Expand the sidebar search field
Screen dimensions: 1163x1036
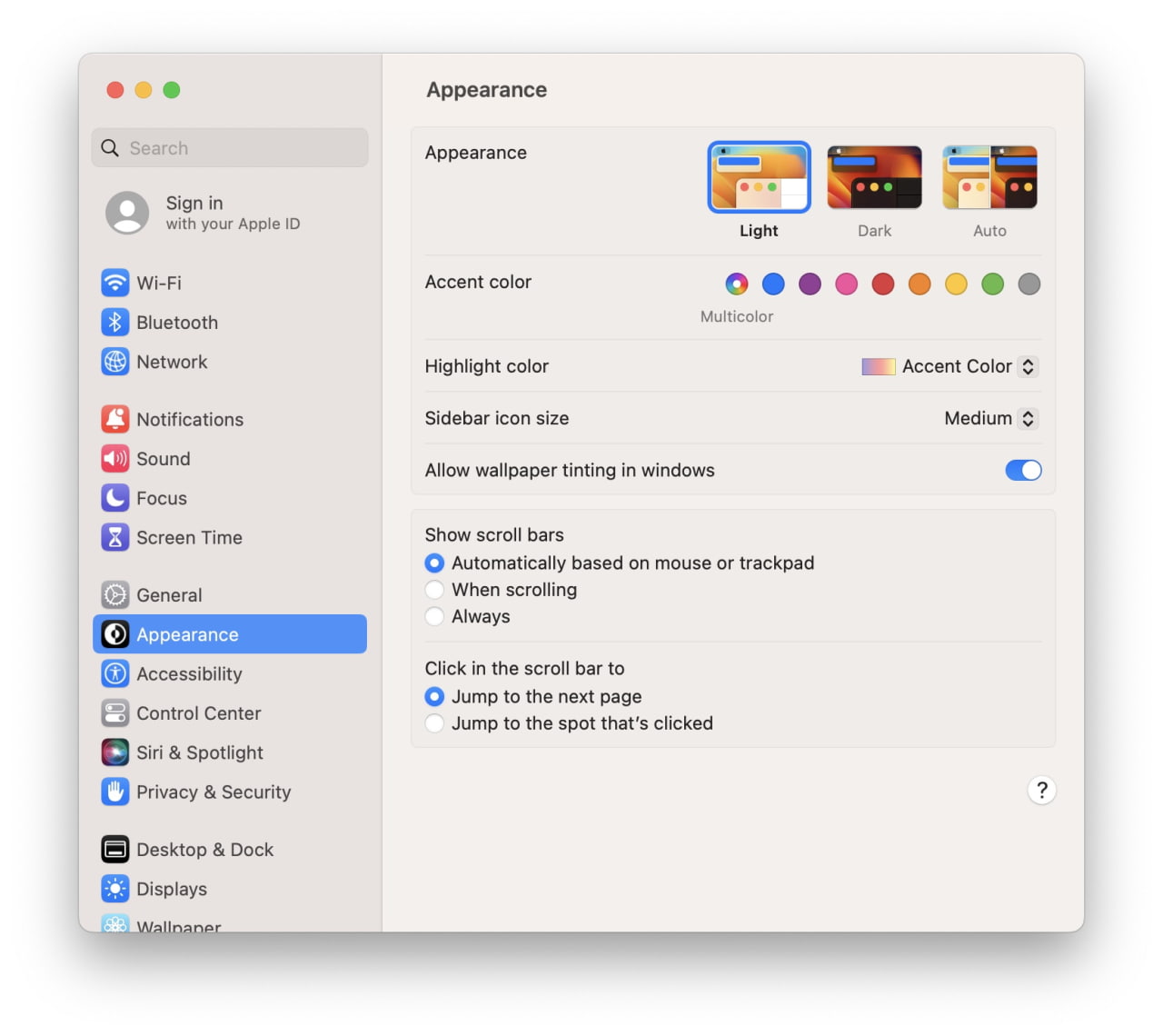pos(229,147)
